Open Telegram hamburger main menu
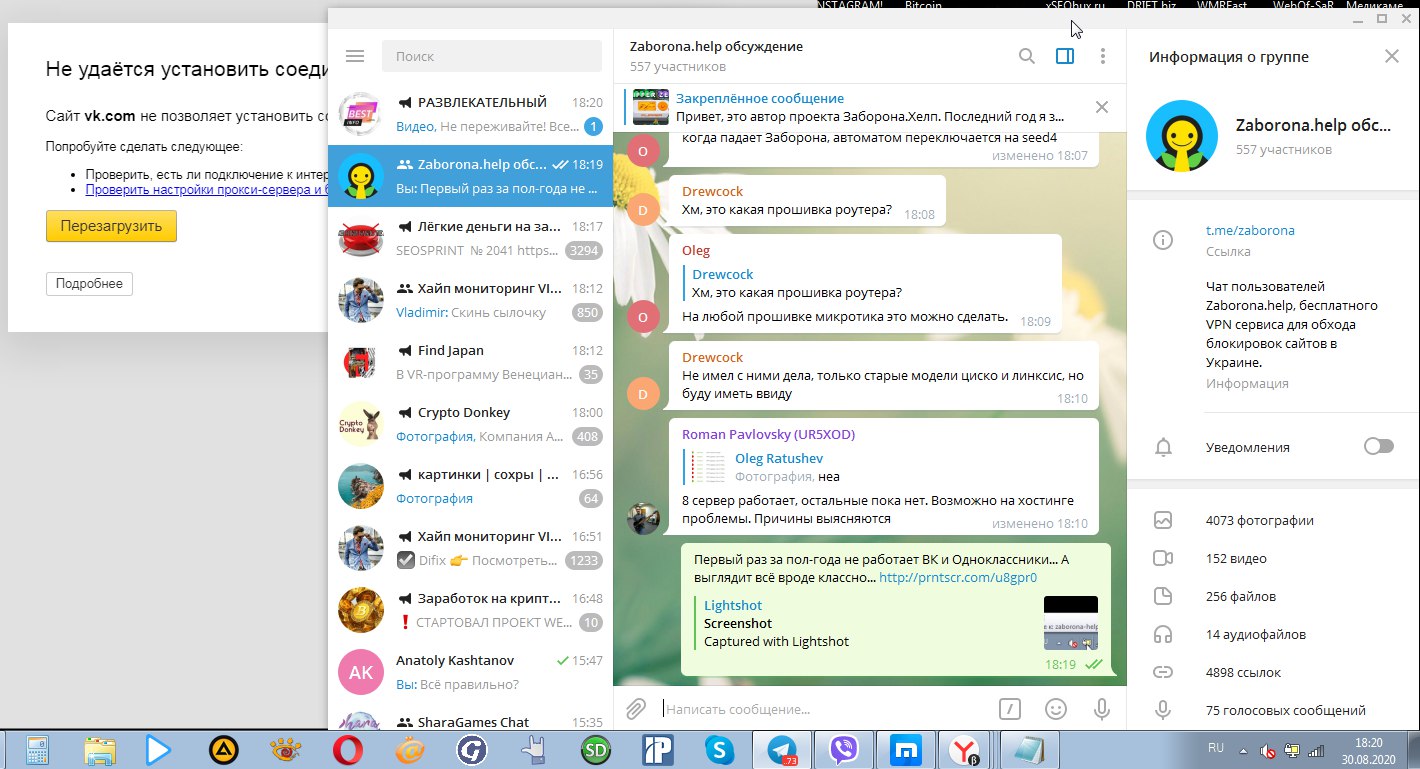The width and height of the screenshot is (1420, 769). (x=354, y=57)
